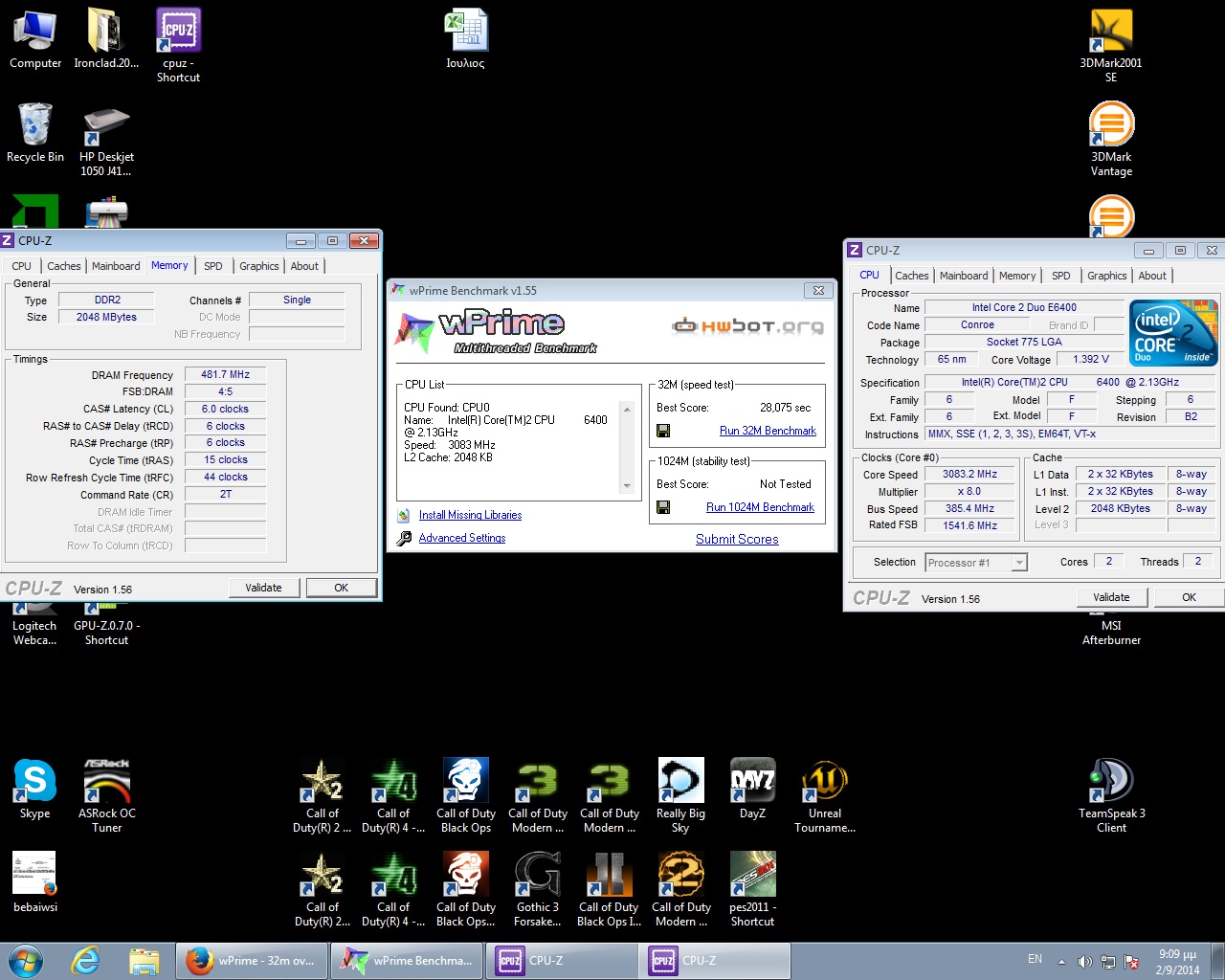
Task: Launch the Unreal Tournament icon
Action: tap(824, 794)
